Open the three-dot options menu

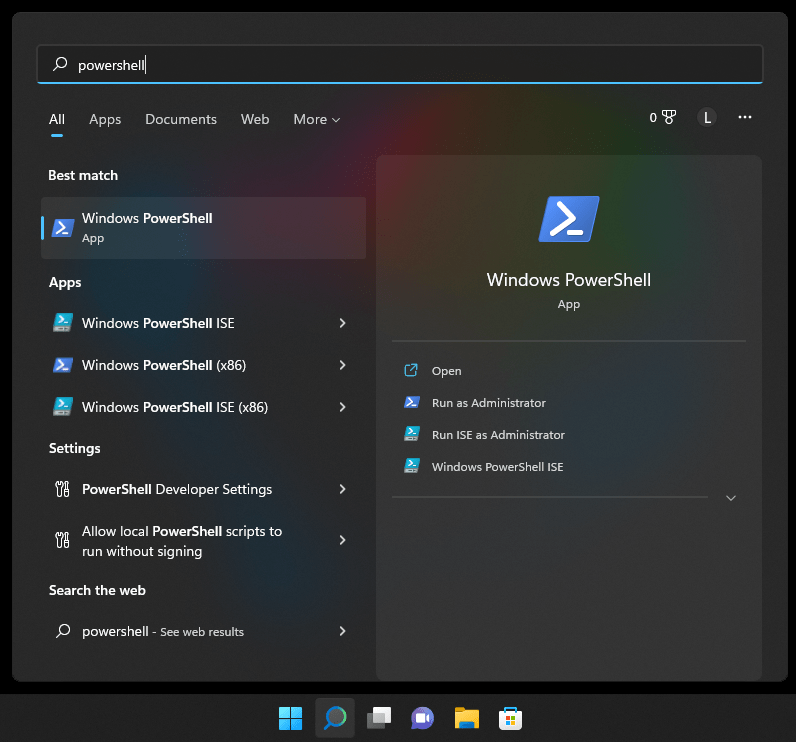pyautogui.click(x=745, y=117)
